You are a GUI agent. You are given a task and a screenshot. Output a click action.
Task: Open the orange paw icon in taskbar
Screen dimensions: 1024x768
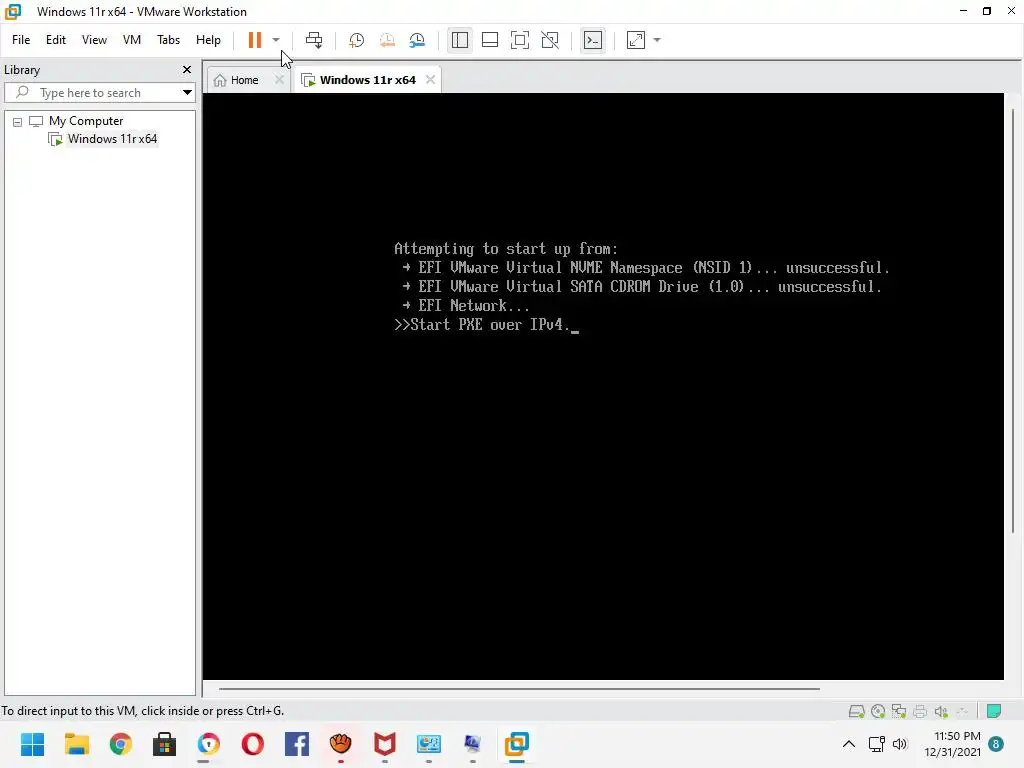[341, 744]
